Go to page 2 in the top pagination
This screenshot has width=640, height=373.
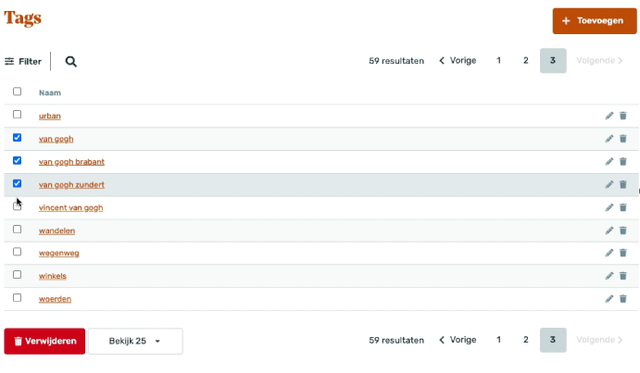point(526,60)
